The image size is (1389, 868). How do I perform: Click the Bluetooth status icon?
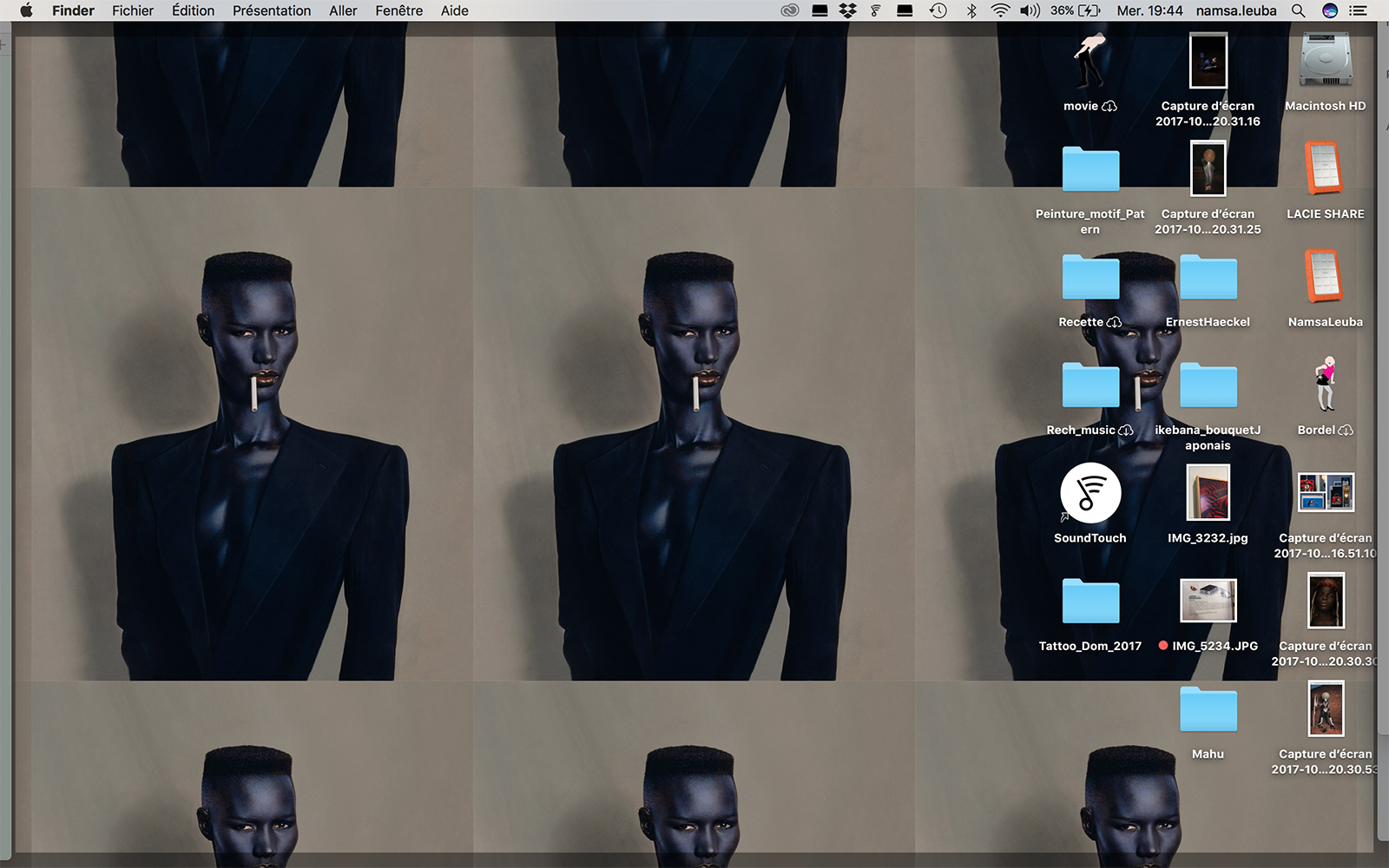click(971, 10)
